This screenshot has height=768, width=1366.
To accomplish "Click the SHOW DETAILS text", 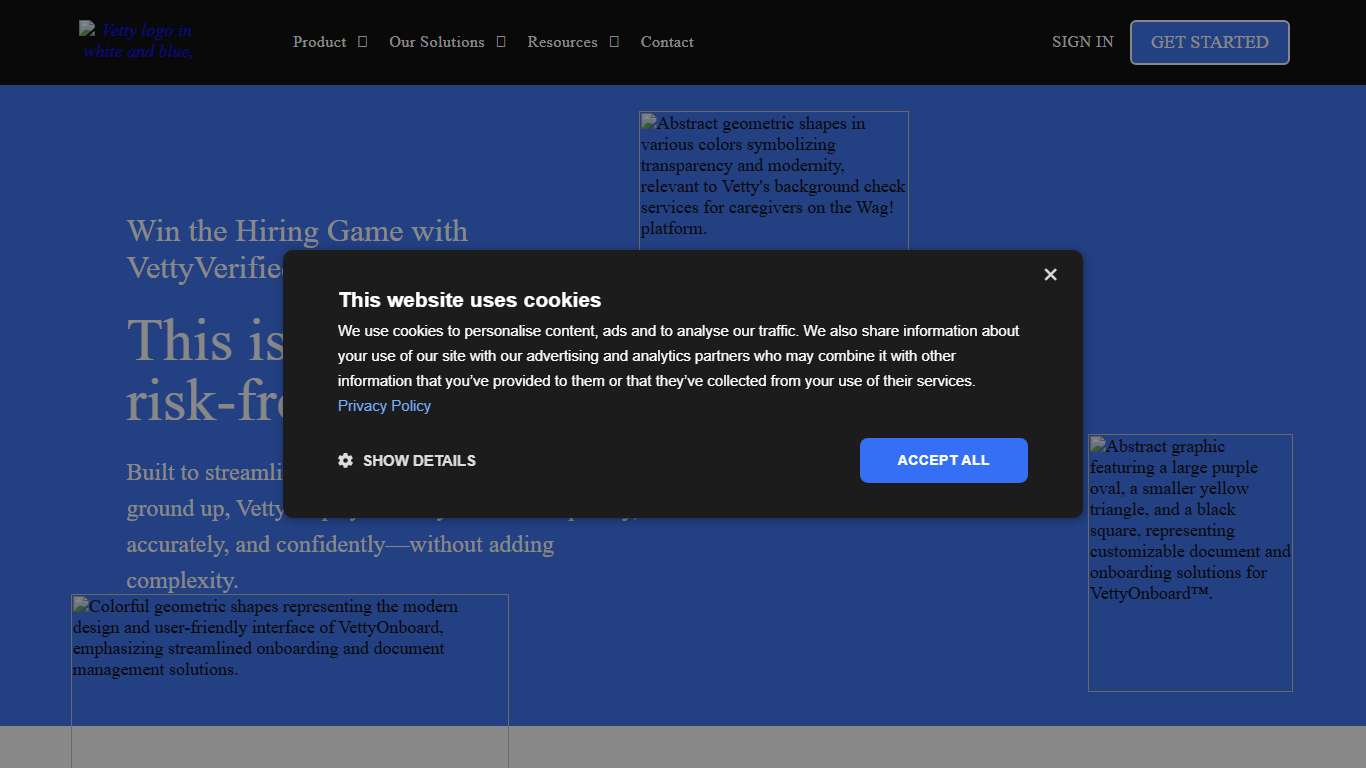I will tap(419, 461).
